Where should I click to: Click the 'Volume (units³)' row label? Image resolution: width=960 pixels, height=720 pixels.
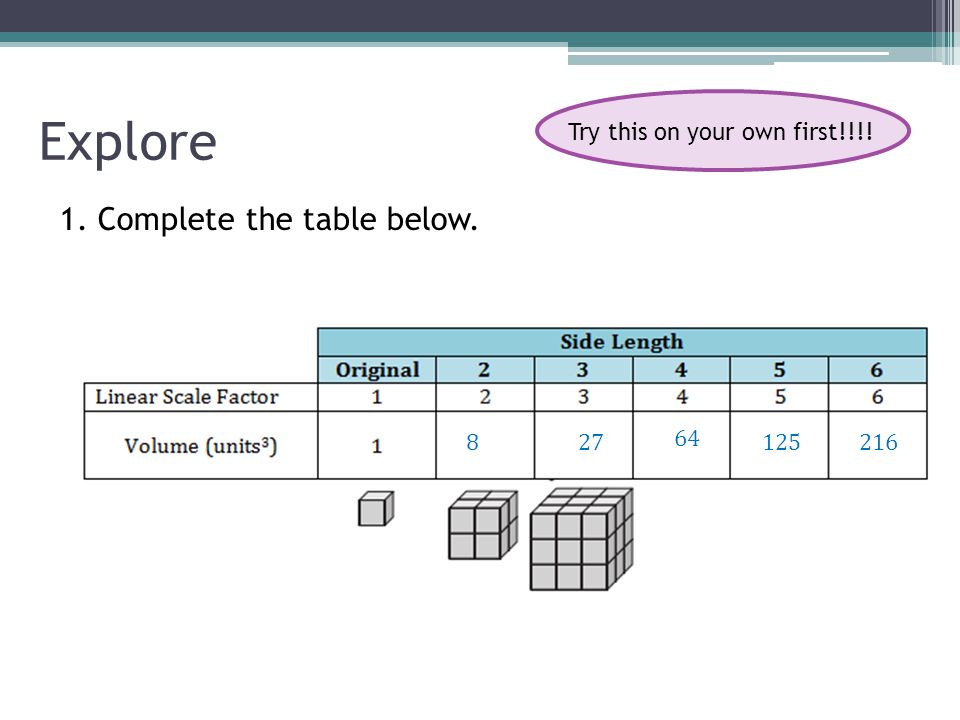click(201, 445)
